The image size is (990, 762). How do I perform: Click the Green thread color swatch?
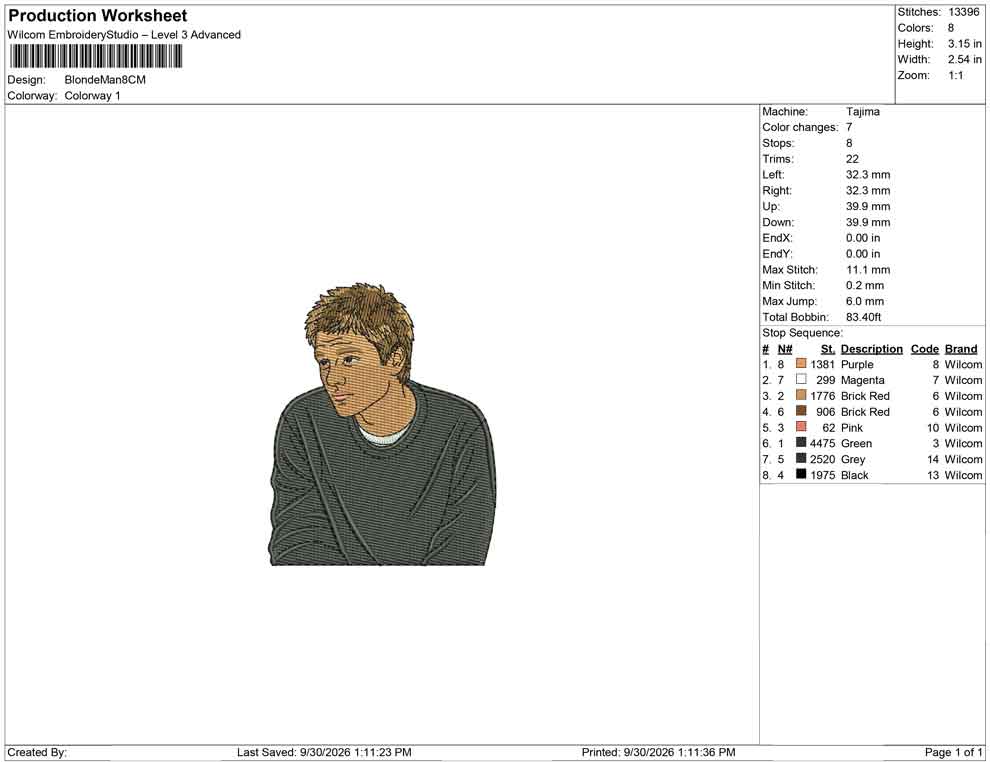(x=801, y=443)
